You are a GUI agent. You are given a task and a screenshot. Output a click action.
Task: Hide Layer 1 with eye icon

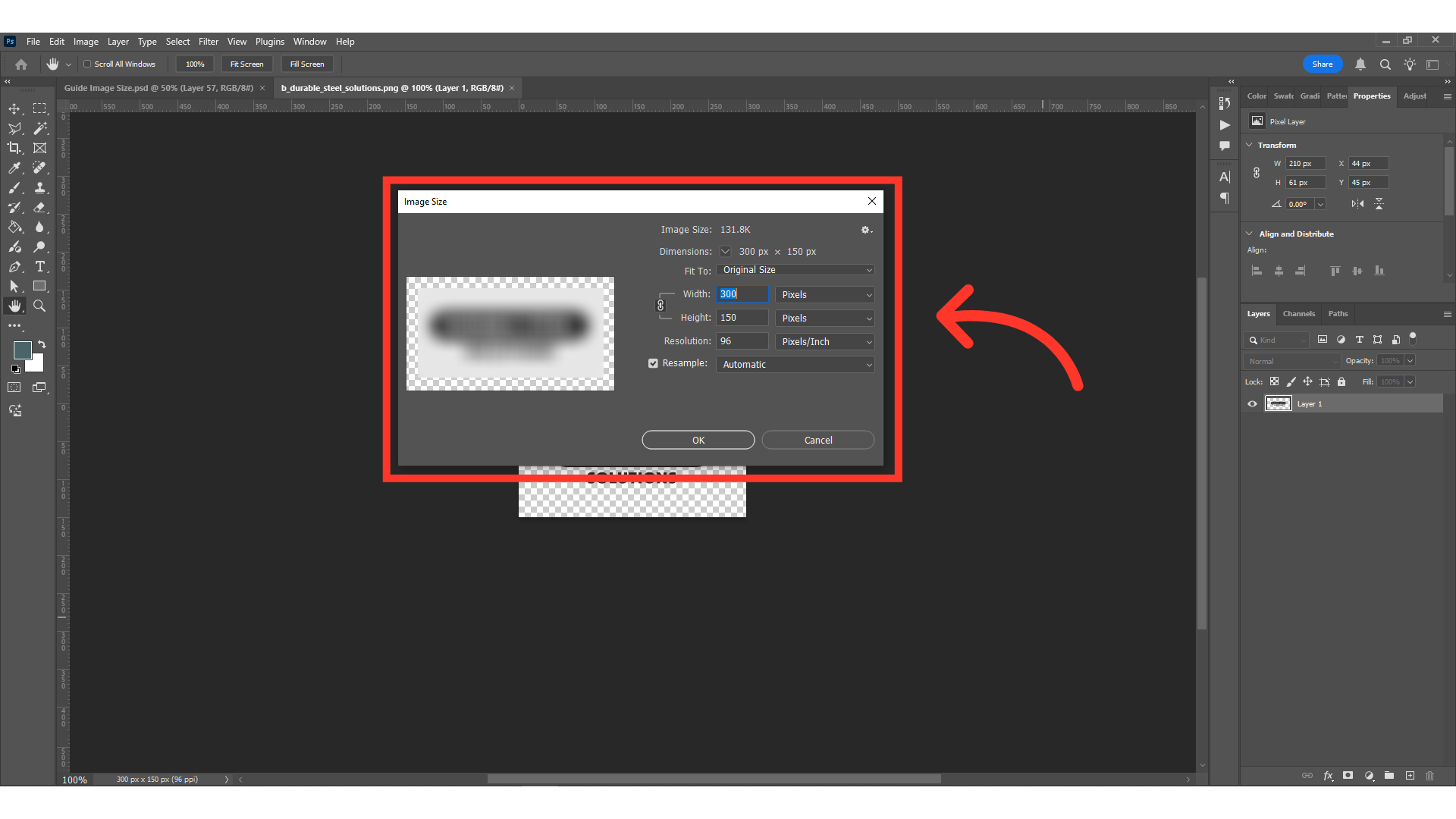point(1252,404)
